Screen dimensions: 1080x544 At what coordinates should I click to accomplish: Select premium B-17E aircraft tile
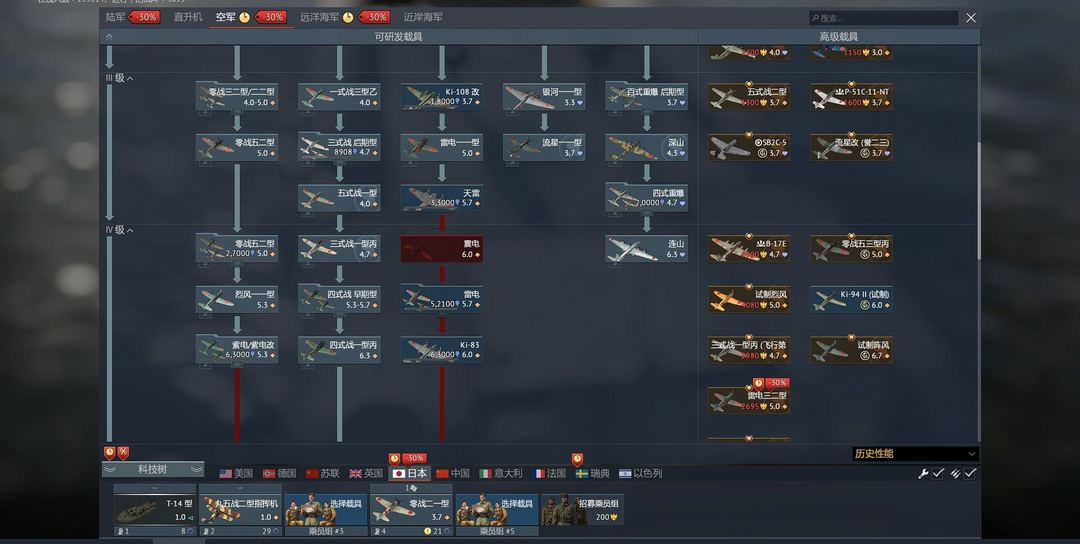[x=749, y=249]
